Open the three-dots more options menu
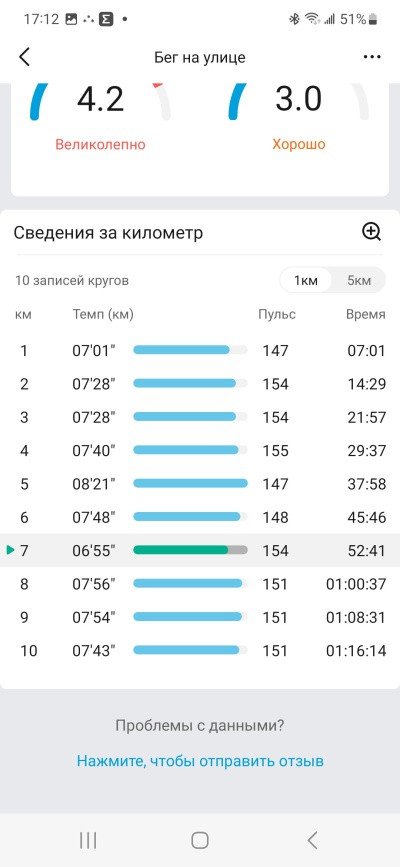Viewport: 400px width, 867px height. (x=370, y=57)
